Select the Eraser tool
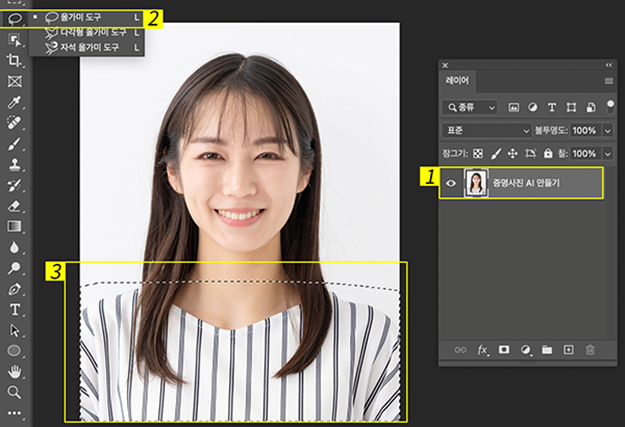The image size is (625, 427). (14, 205)
